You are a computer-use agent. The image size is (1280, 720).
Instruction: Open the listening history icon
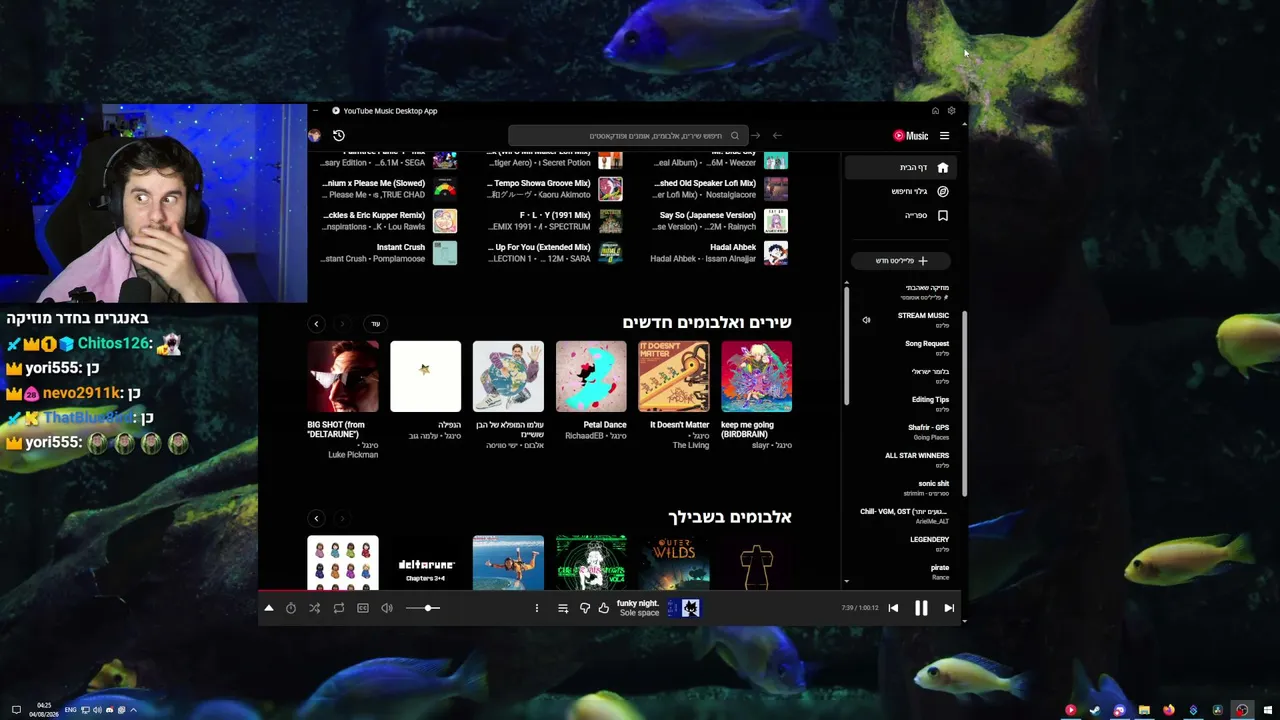339,136
